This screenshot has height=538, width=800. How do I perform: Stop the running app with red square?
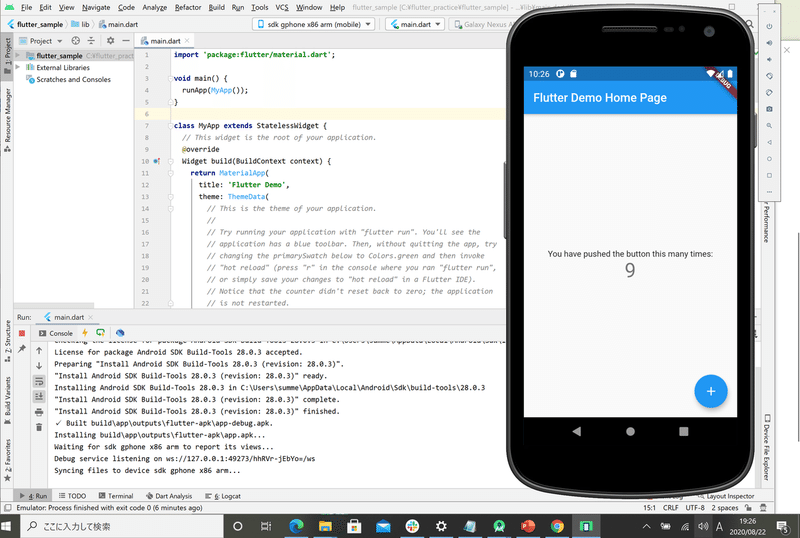pos(22,333)
